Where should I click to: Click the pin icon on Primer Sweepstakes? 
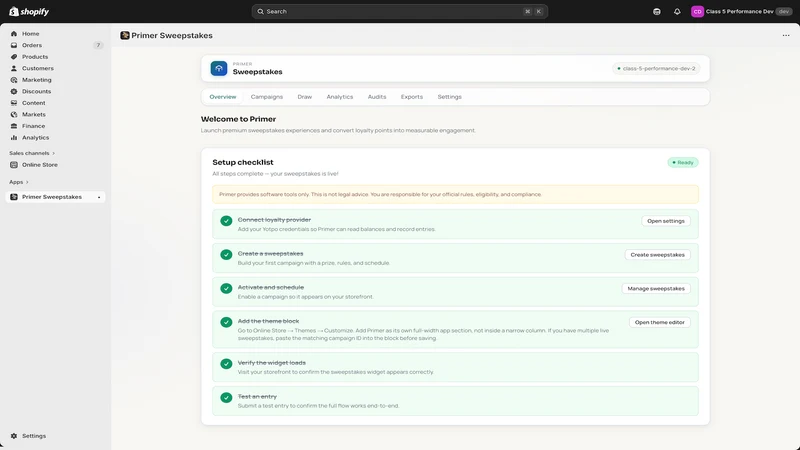[x=99, y=197]
